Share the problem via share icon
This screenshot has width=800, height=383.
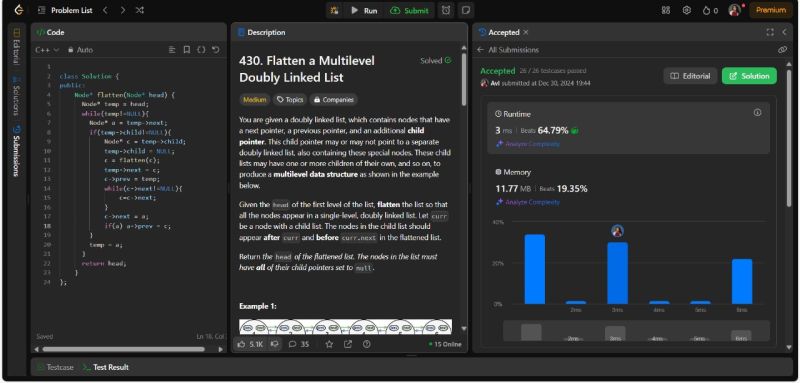click(348, 344)
